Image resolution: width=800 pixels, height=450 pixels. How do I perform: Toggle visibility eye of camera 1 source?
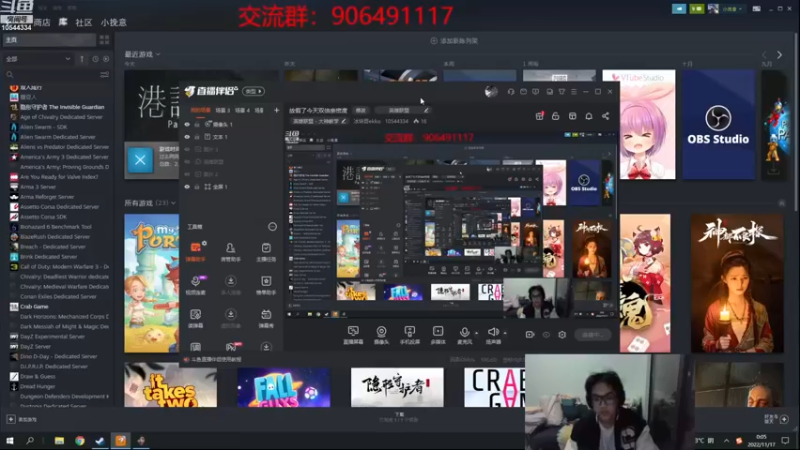pos(187,124)
